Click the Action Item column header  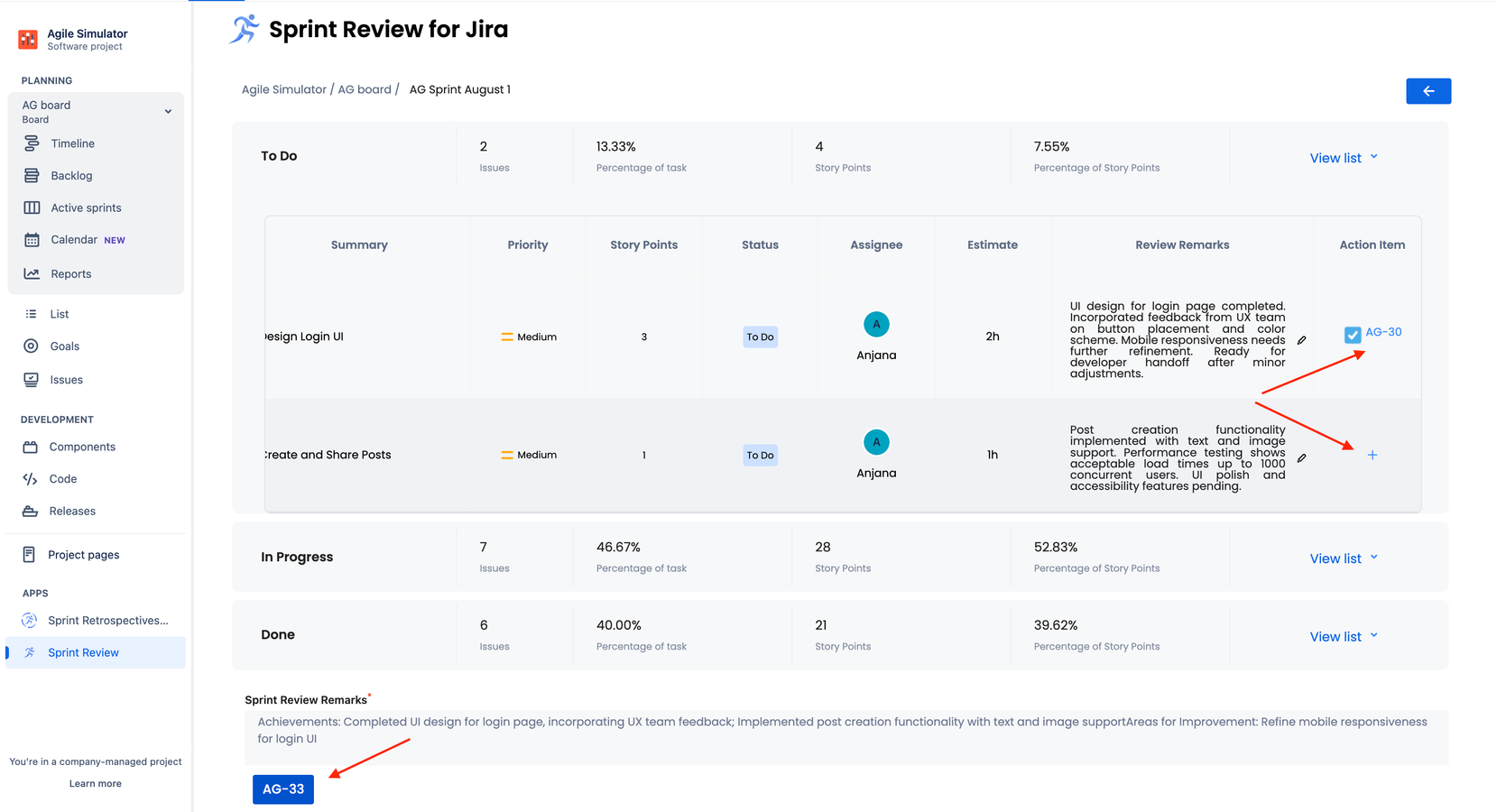point(1372,245)
